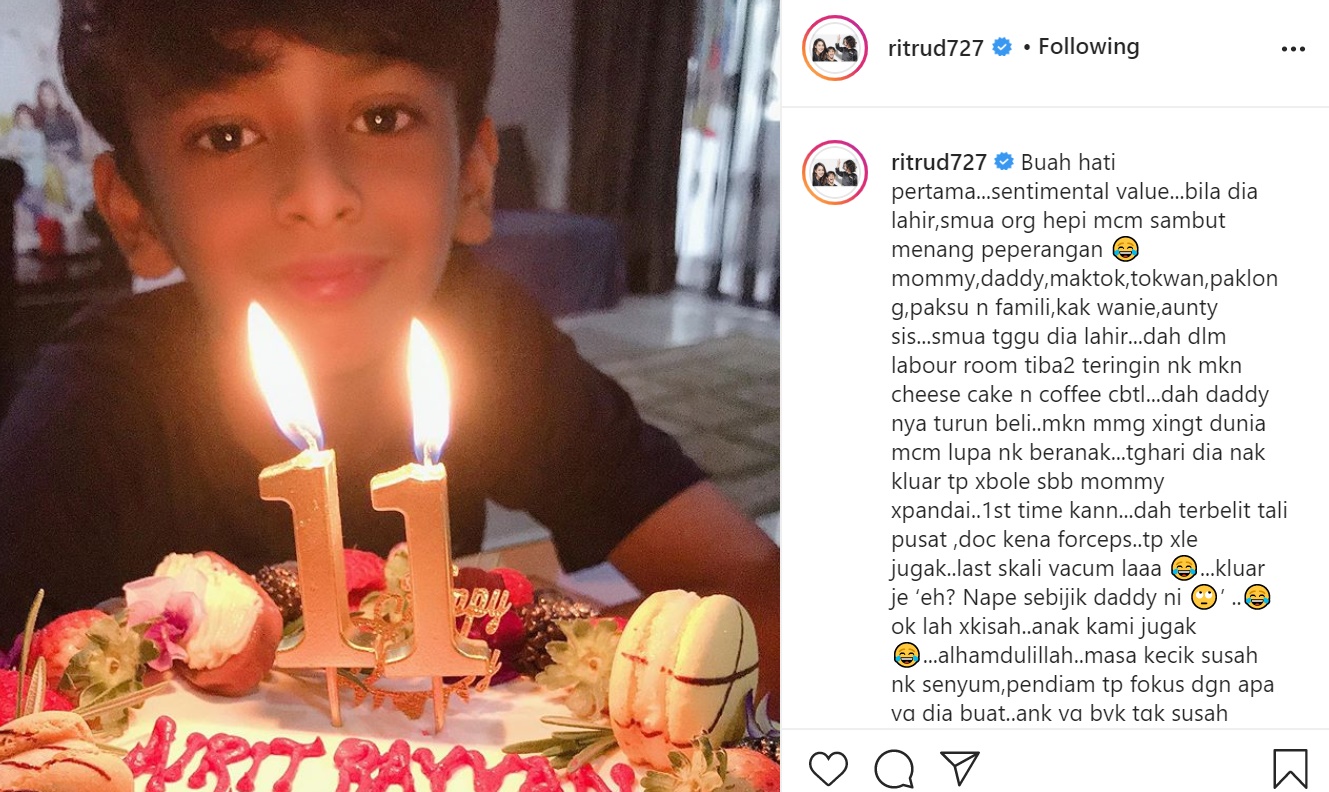1329x792 pixels.
Task: Open the three-dot more options menu
Action: pyautogui.click(x=1293, y=48)
